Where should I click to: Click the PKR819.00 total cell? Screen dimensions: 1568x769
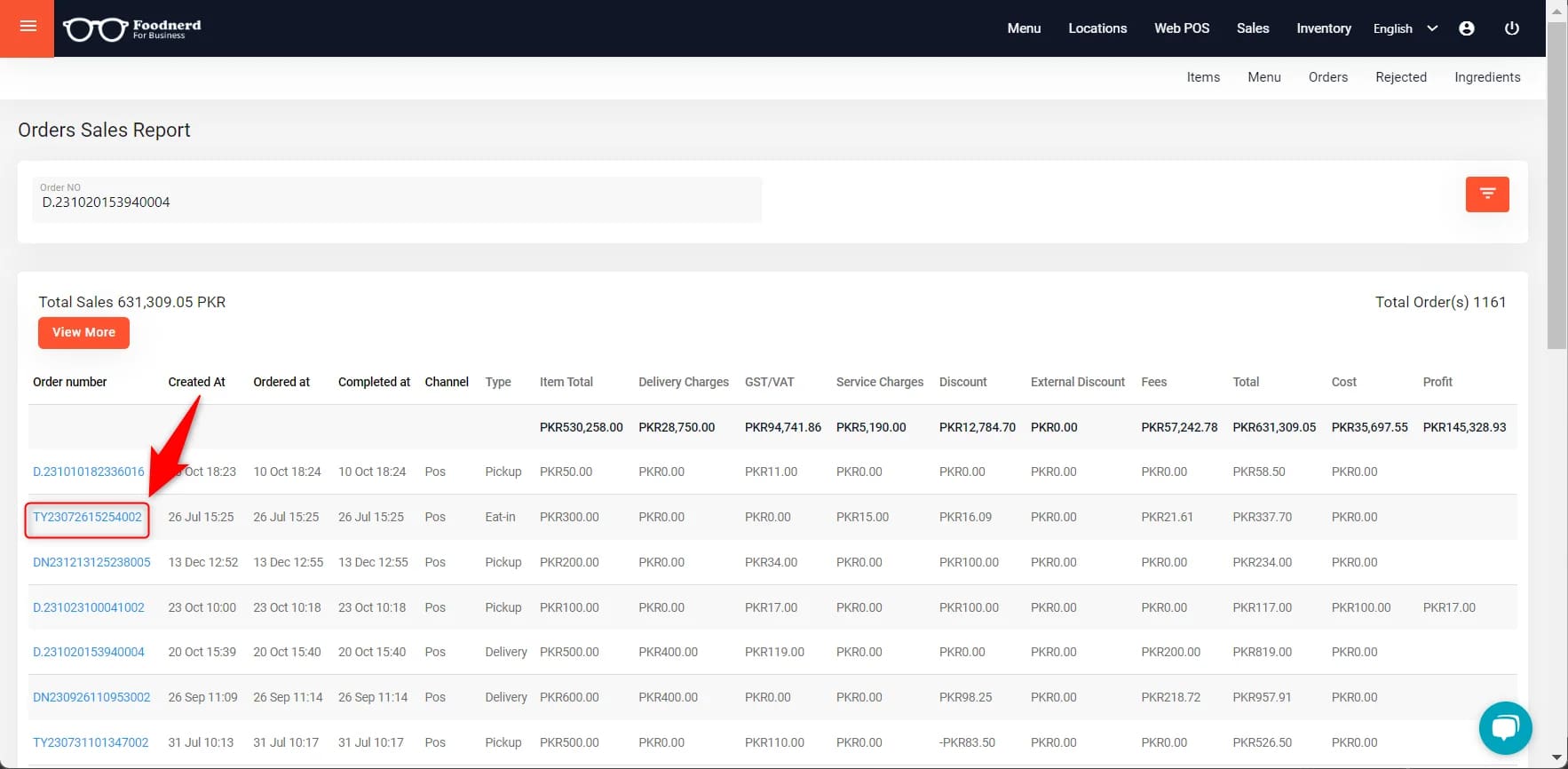pos(1262,652)
